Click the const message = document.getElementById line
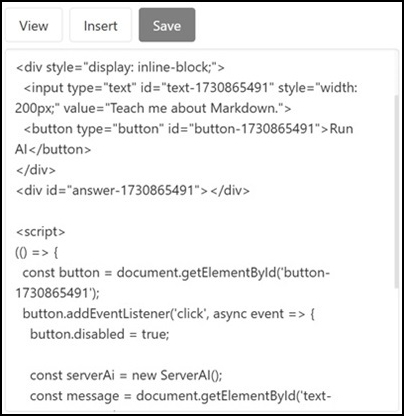 [x=180, y=396]
